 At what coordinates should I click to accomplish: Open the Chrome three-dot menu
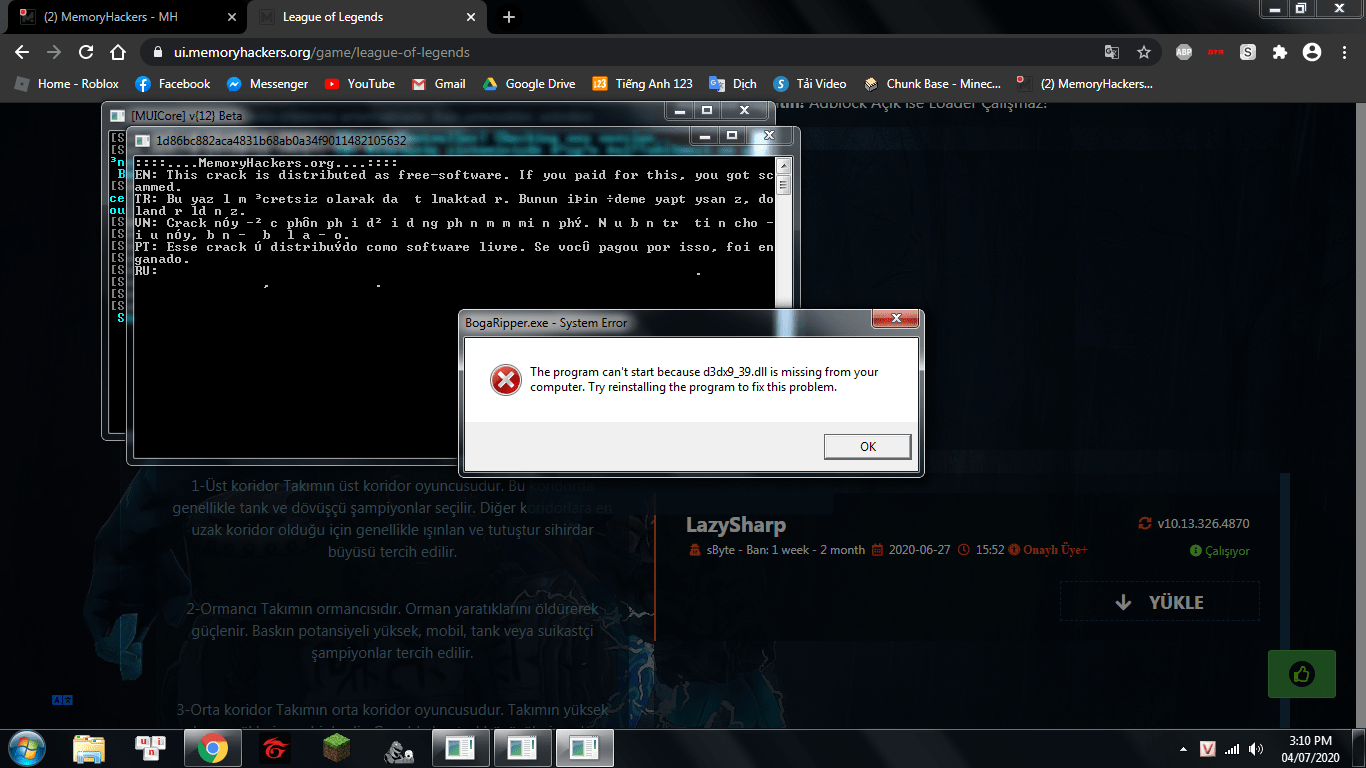tap(1344, 52)
